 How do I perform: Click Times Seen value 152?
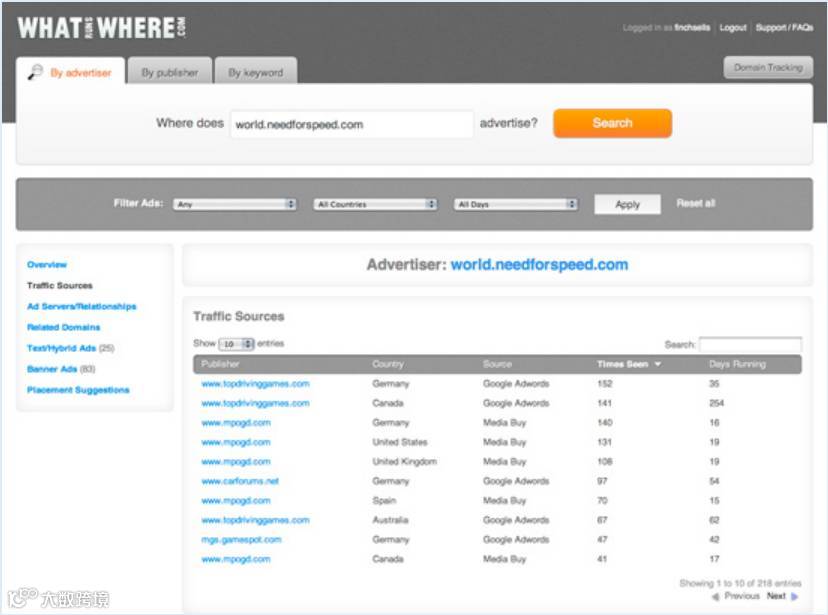pos(605,384)
